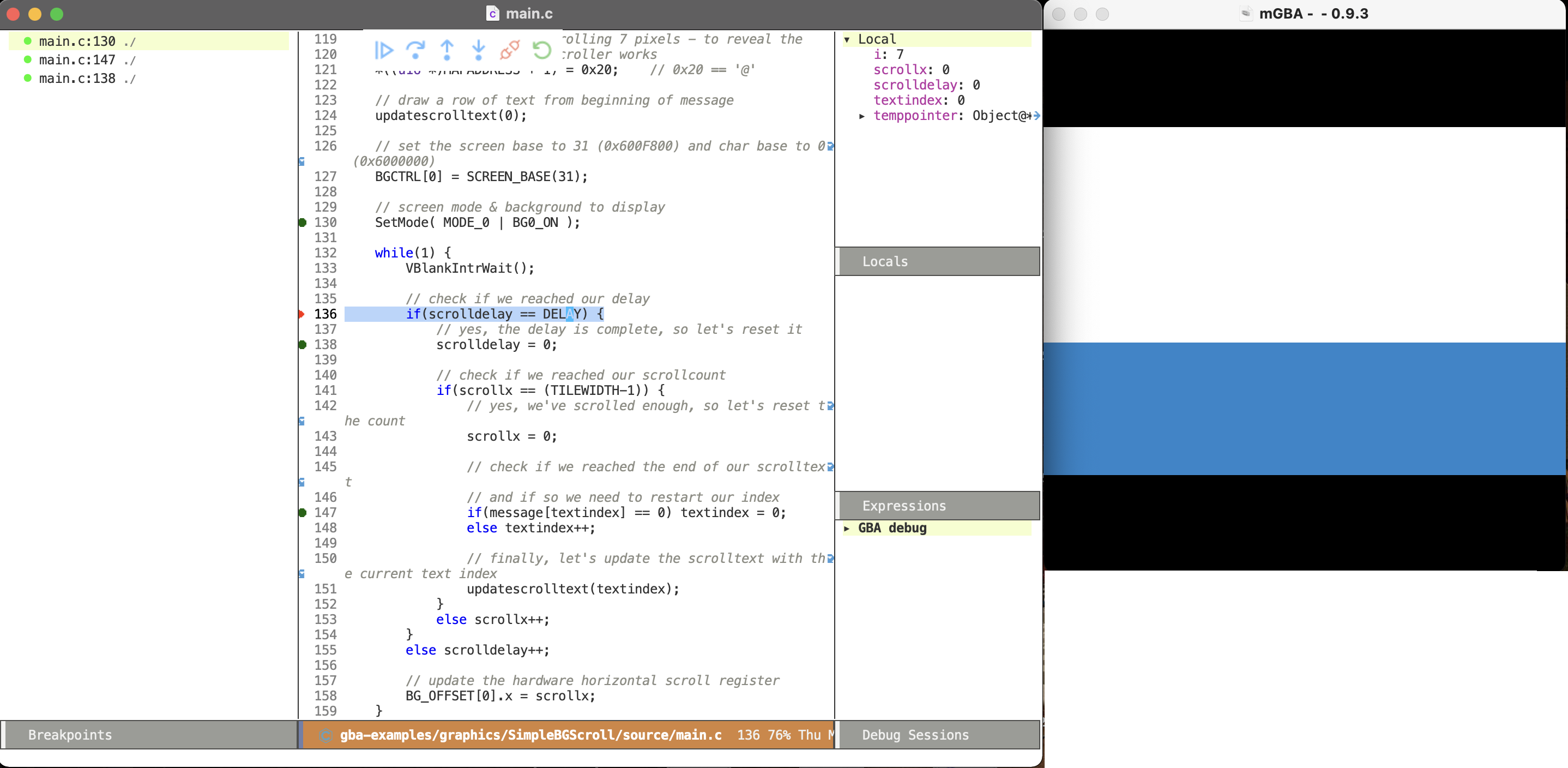
Task: Expand the temppointer variable
Action: (x=862, y=116)
